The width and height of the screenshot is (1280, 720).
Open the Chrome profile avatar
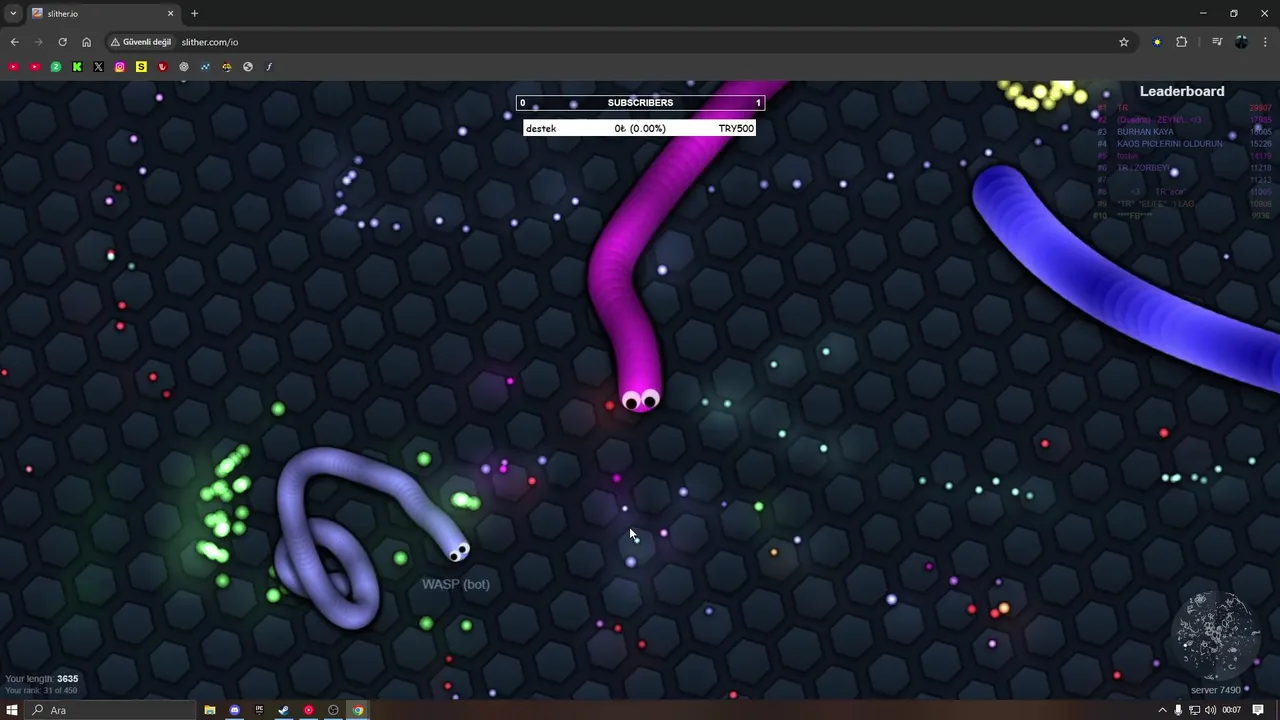tap(1241, 42)
